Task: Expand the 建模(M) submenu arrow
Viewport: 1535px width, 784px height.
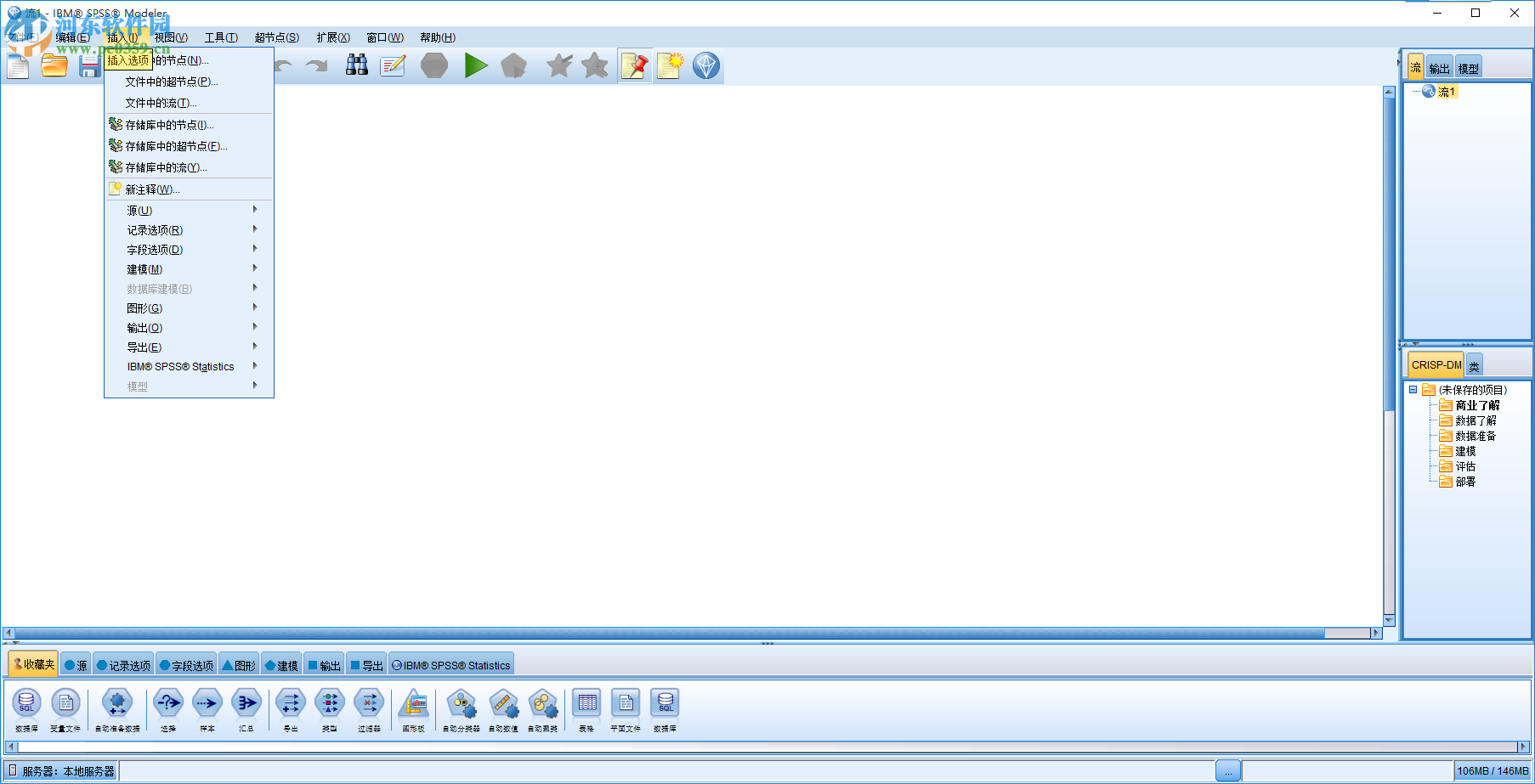Action: [254, 268]
